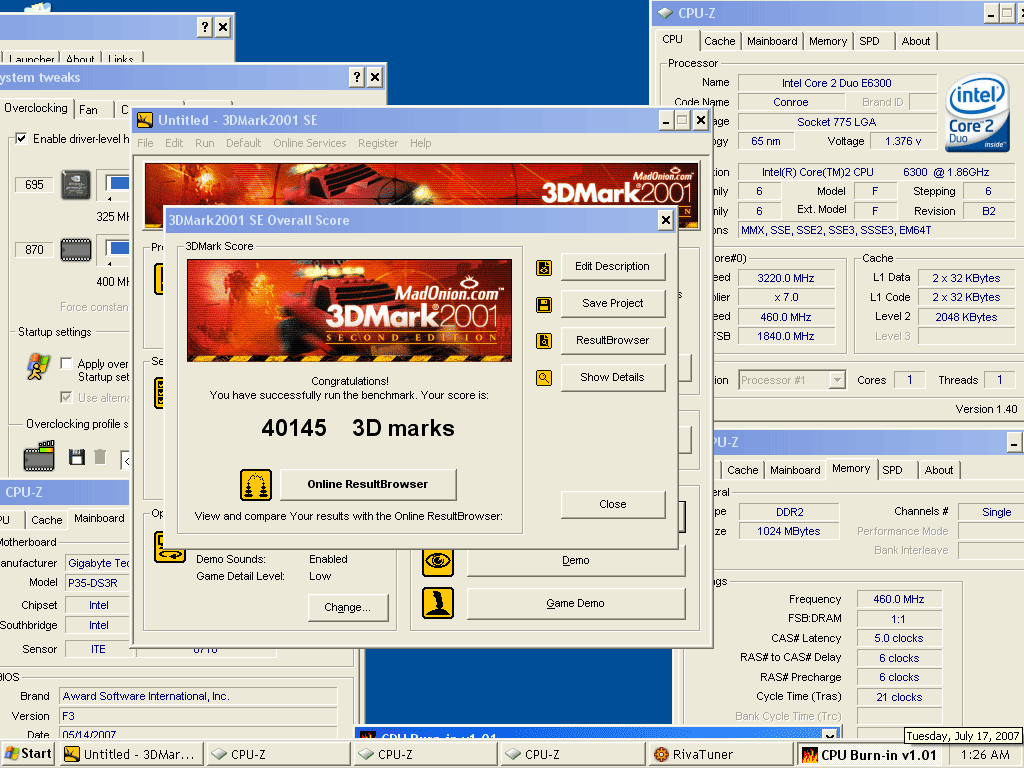
Task: Open the Online Services menu
Action: (x=310, y=143)
